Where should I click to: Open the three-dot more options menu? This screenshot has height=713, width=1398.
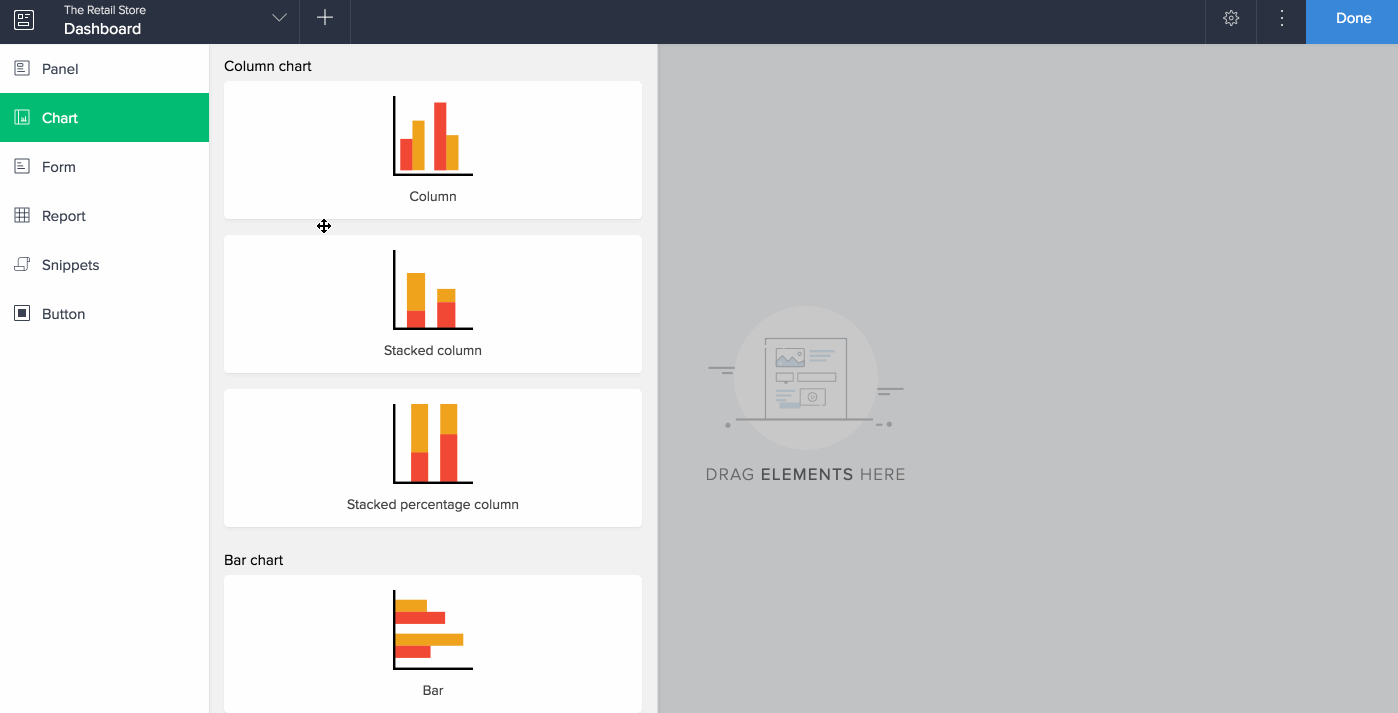[1282, 18]
